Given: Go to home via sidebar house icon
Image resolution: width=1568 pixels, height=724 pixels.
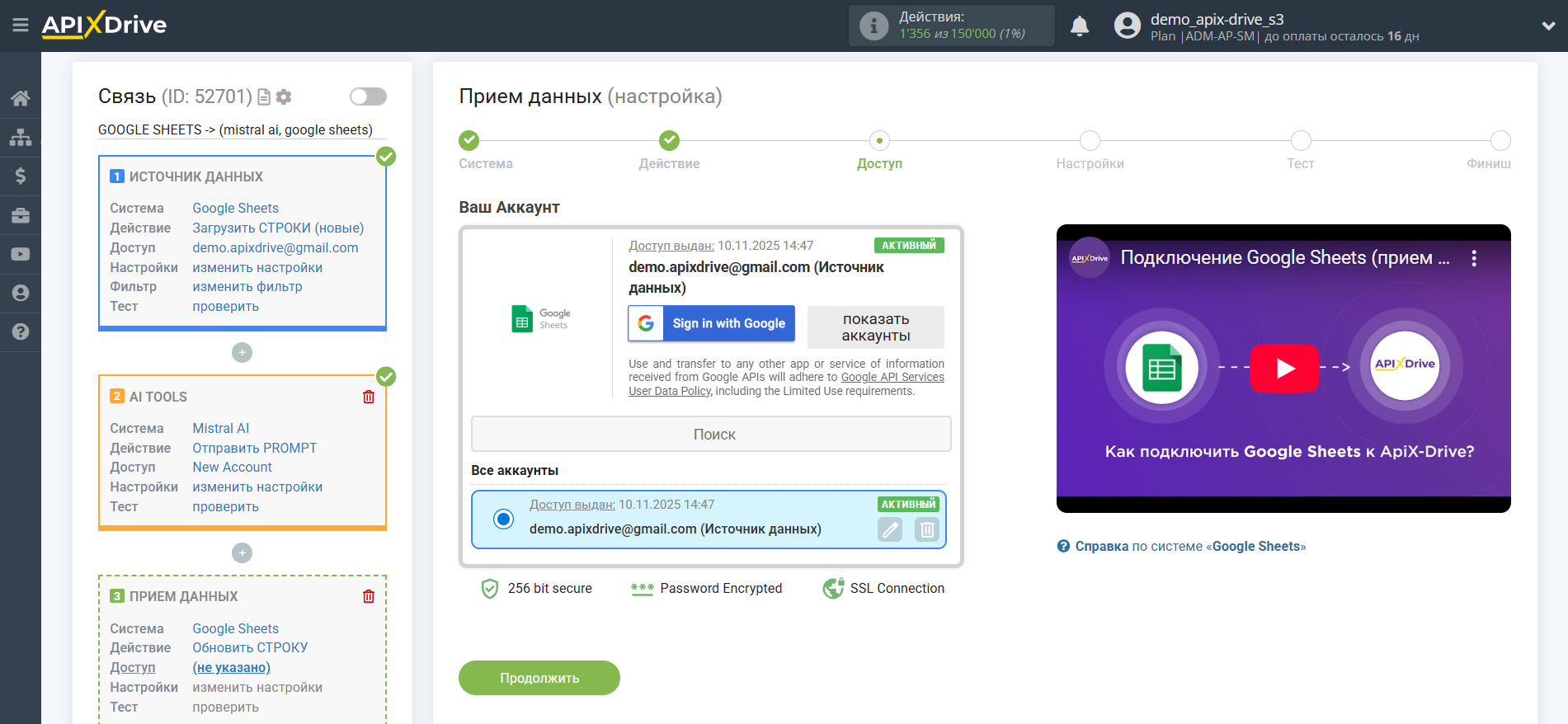Looking at the screenshot, I should pos(21,98).
